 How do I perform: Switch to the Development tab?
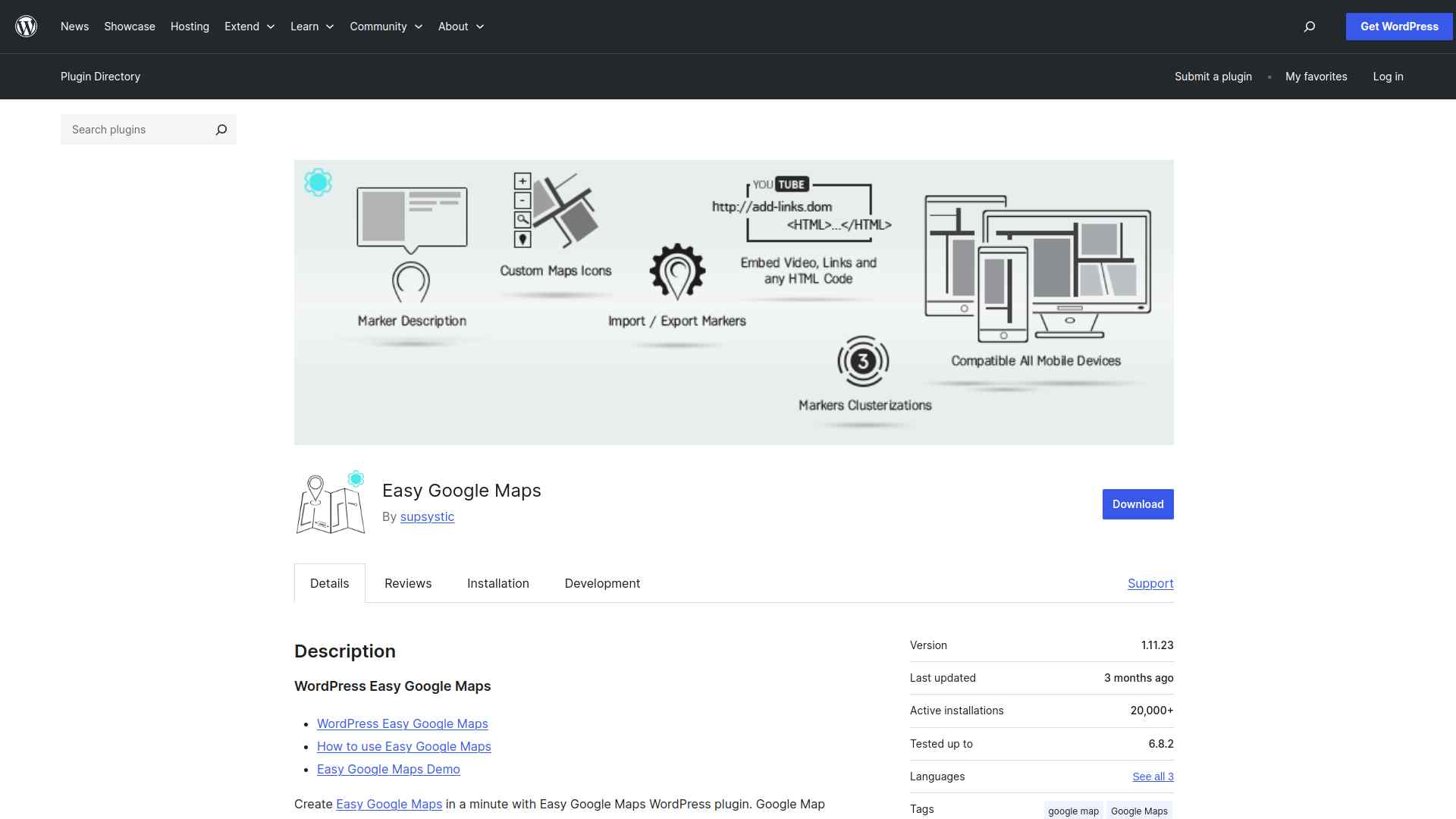click(x=602, y=583)
